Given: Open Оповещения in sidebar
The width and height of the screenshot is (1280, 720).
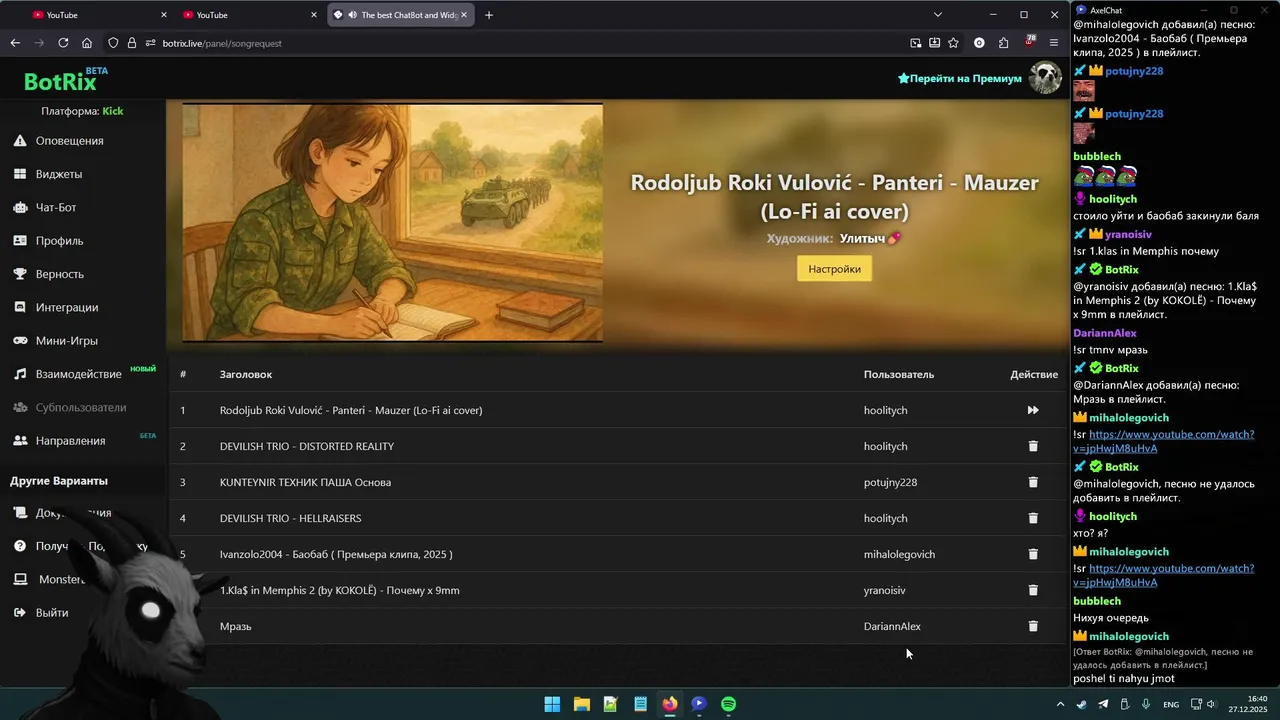Looking at the screenshot, I should click(70, 141).
